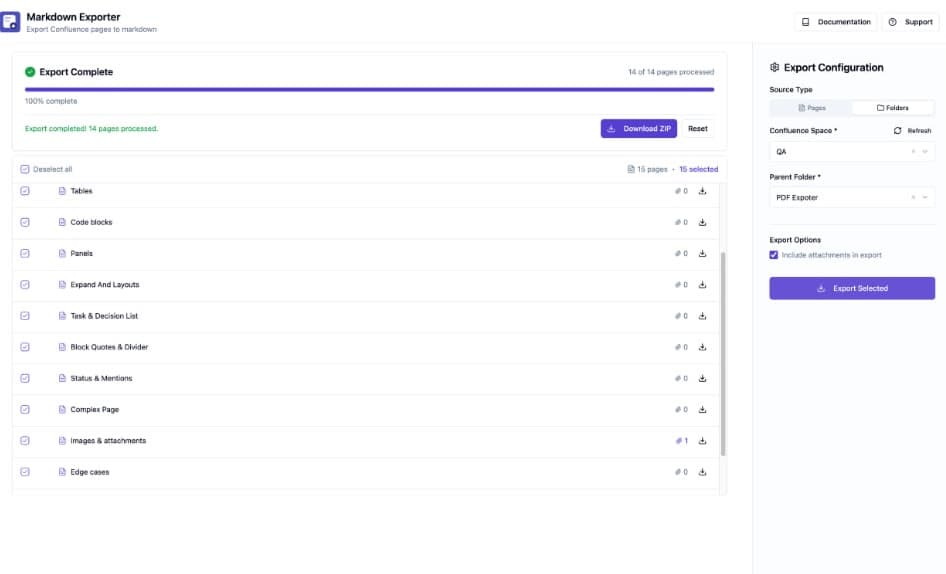The image size is (946, 574).
Task: Uncheck the Complex Page checkbox
Action: tap(25, 409)
